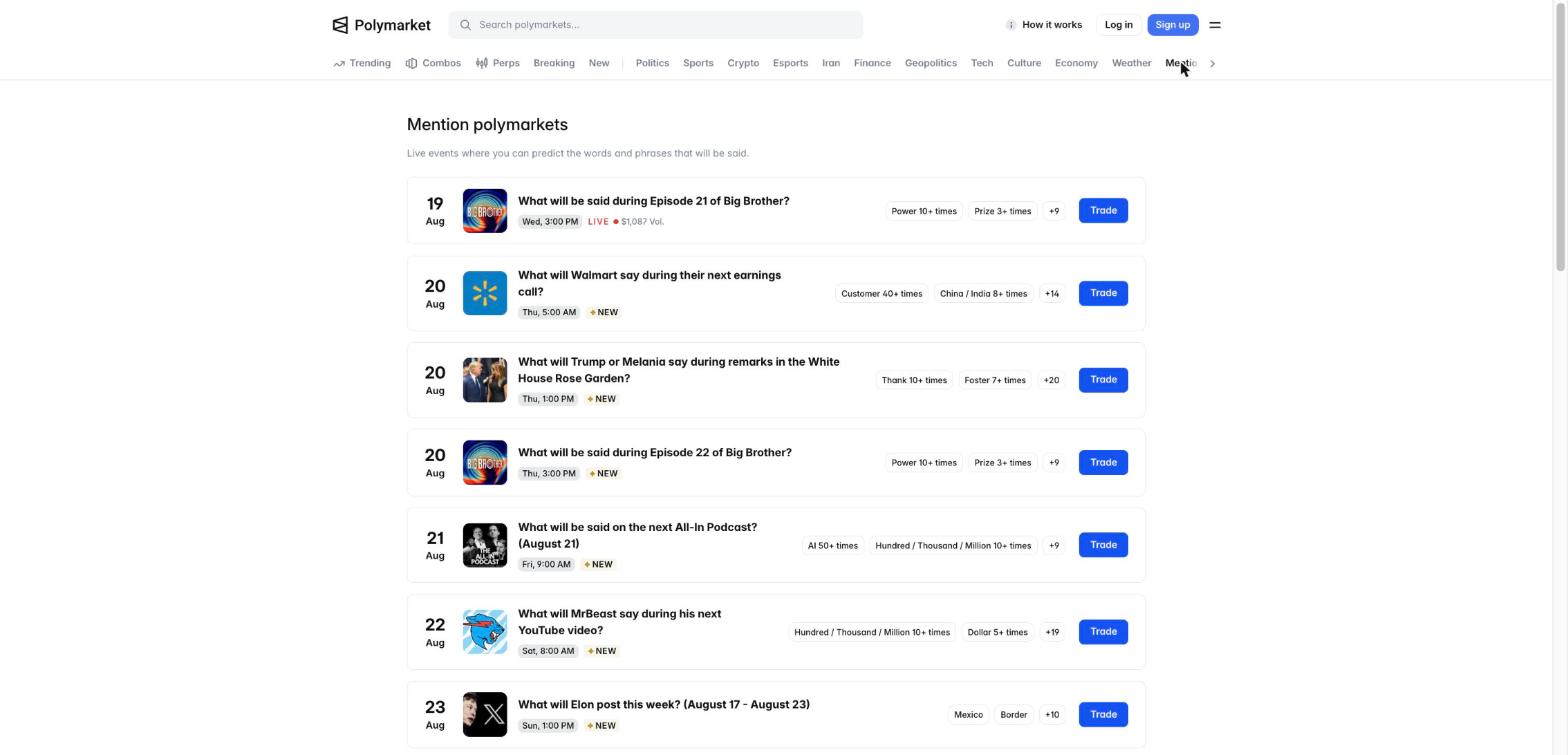Trade on Big Brother Episode 21 market
The height and width of the screenshot is (755, 1568).
tap(1103, 211)
